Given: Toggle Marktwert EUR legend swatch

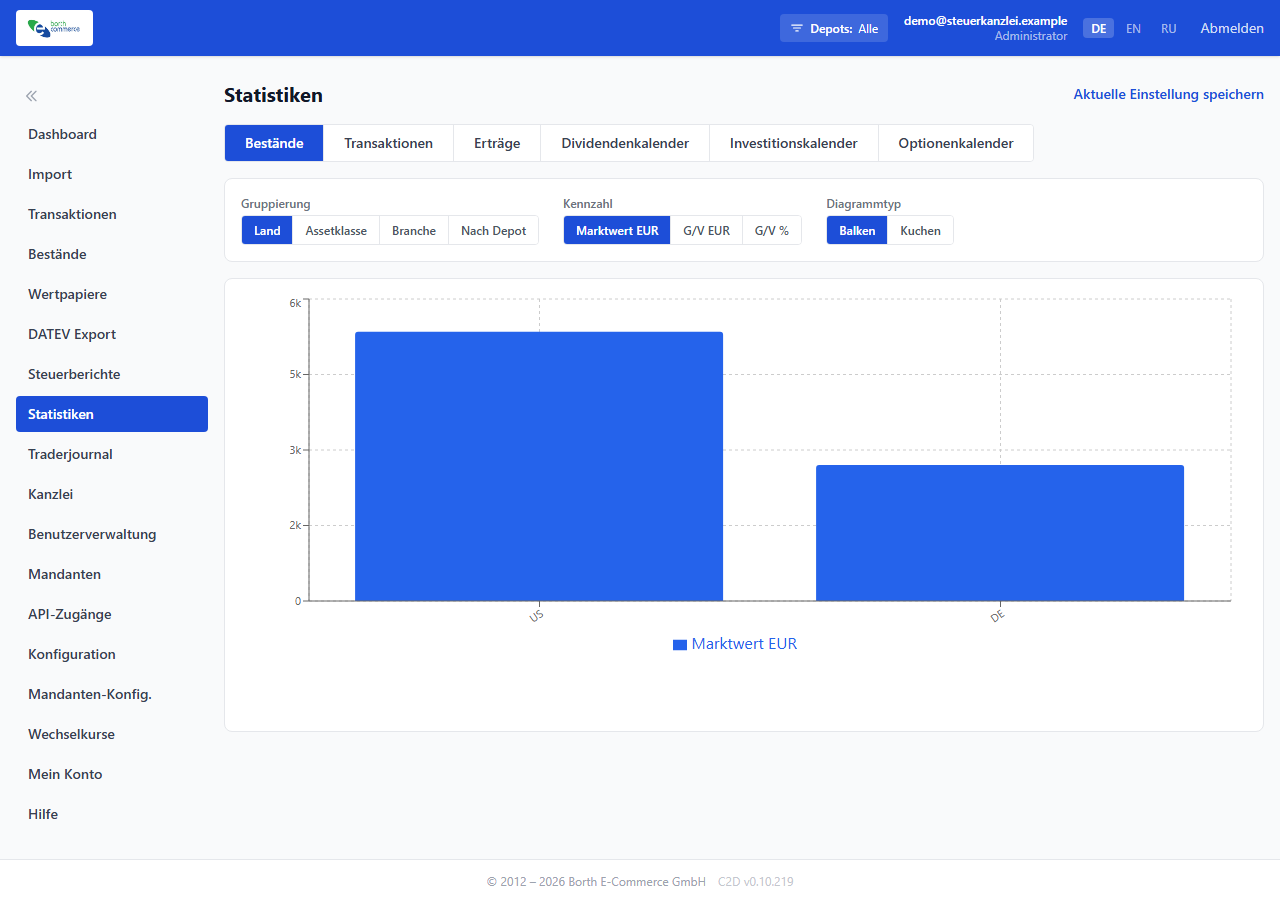Looking at the screenshot, I should pyautogui.click(x=680, y=645).
